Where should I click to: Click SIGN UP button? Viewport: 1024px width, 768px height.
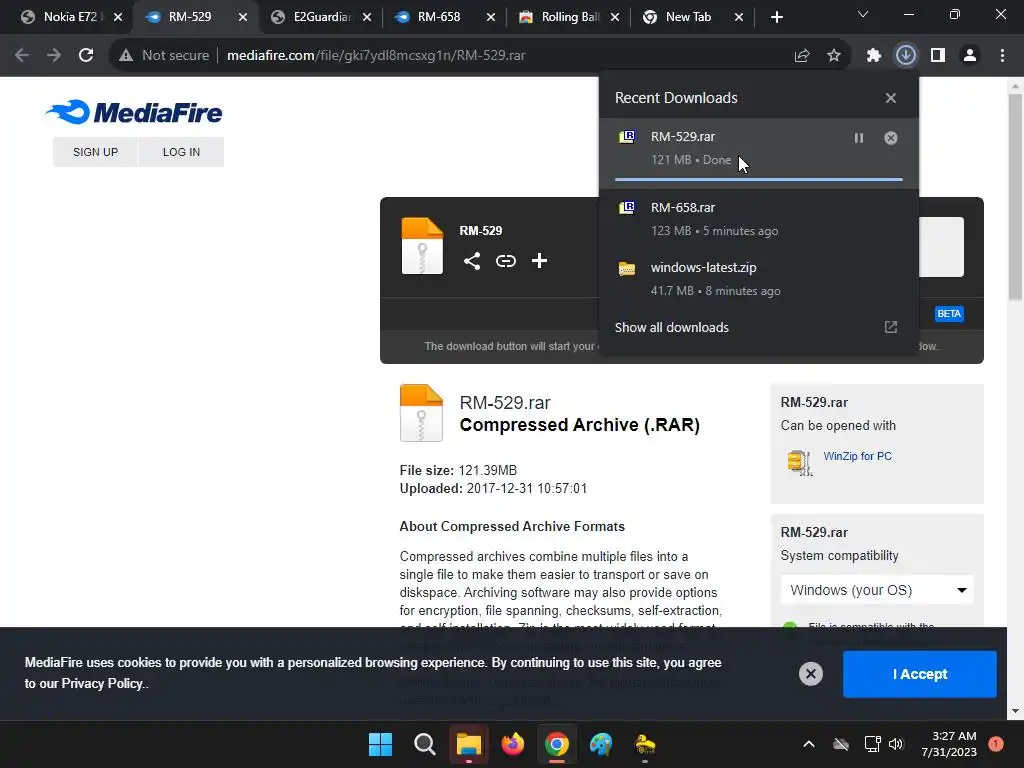95,152
